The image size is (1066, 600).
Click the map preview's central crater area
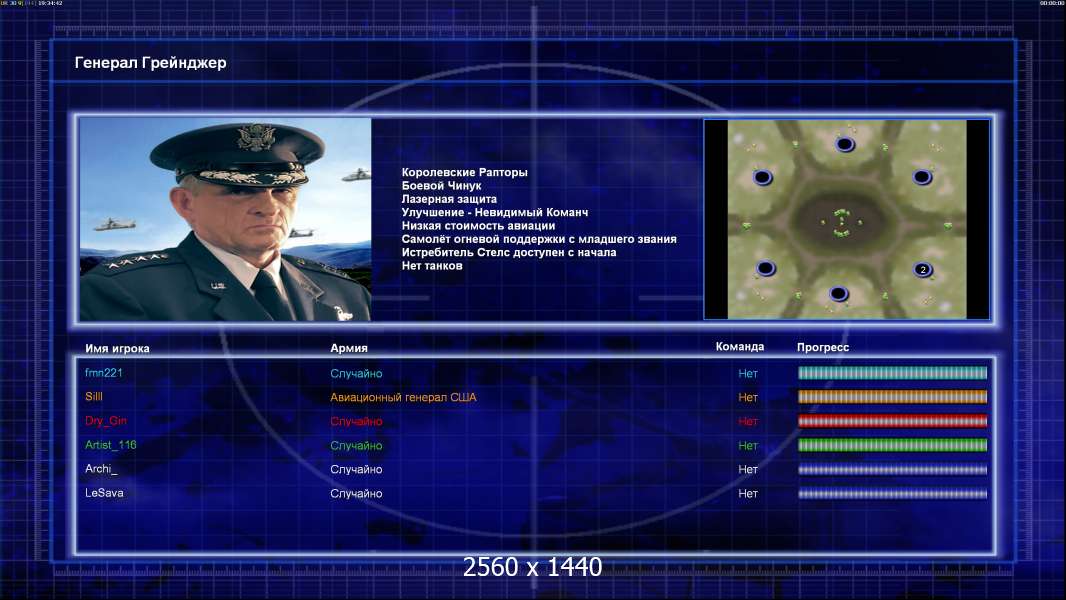click(842, 220)
